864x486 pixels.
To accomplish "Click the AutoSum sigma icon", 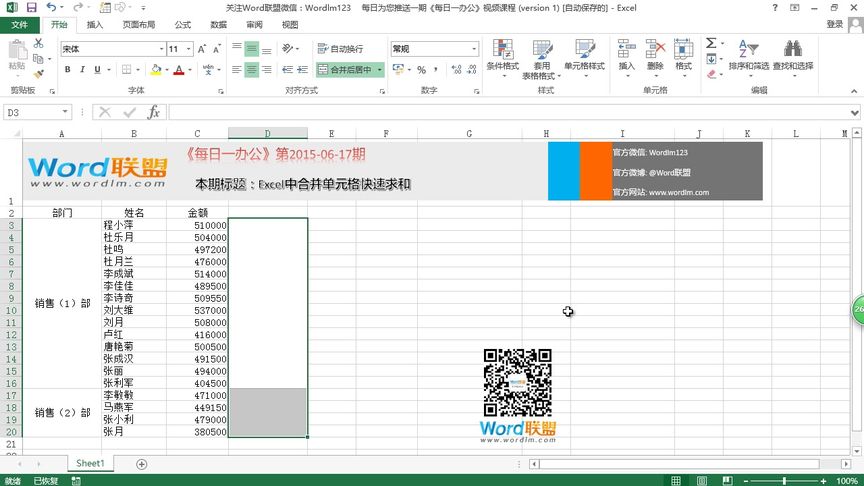I will coord(711,43).
